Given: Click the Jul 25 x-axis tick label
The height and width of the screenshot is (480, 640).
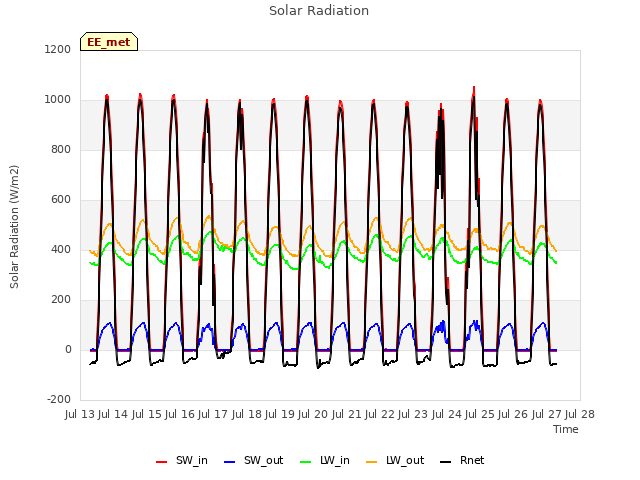Looking at the screenshot, I should [x=480, y=414].
